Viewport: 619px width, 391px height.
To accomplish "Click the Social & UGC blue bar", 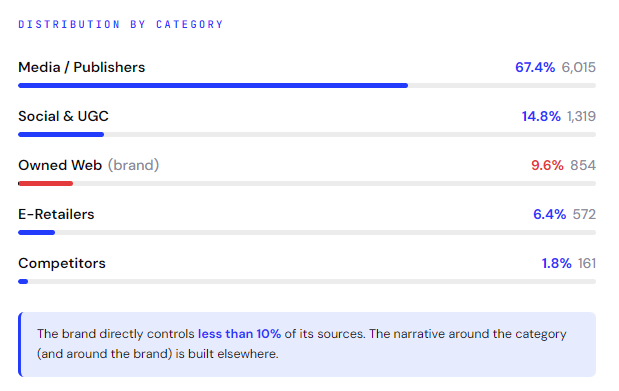I will click(61, 134).
